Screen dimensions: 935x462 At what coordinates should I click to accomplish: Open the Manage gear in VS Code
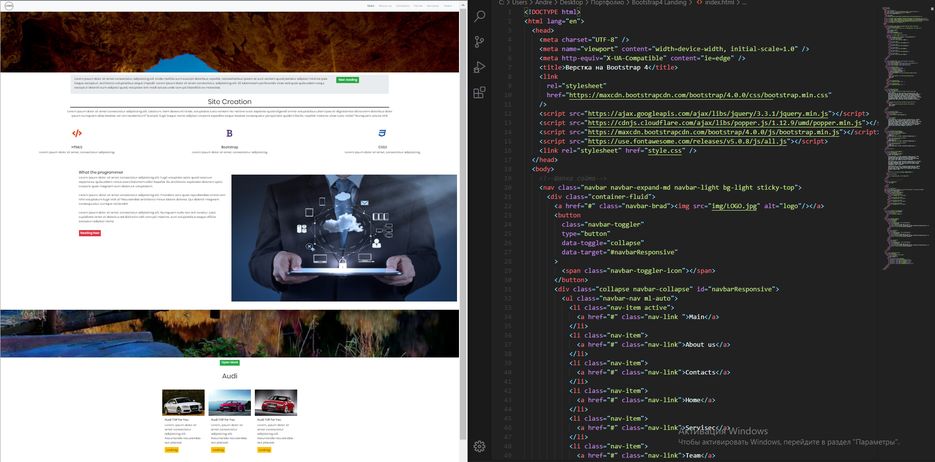tap(479, 446)
